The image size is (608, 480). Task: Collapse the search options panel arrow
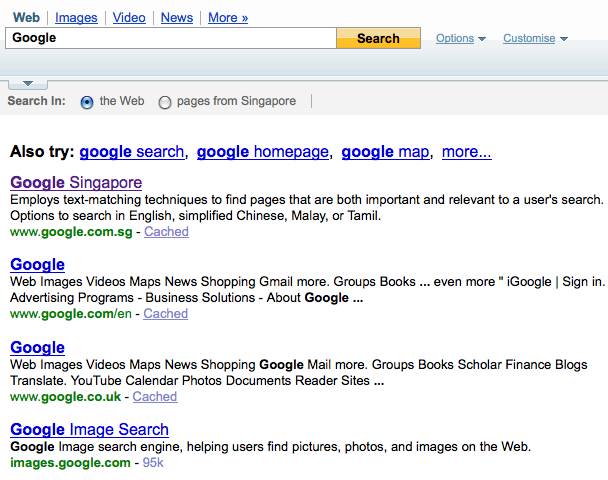28,84
